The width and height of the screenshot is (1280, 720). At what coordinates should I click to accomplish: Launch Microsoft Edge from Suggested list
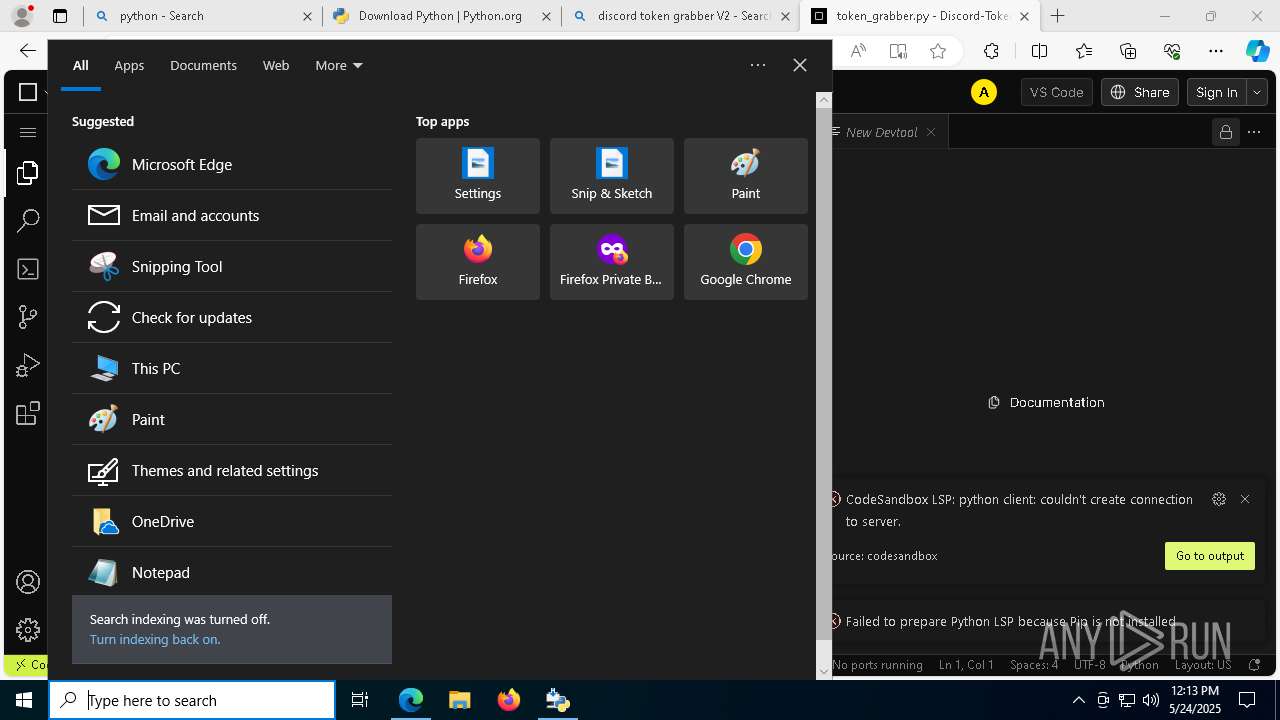[232, 164]
